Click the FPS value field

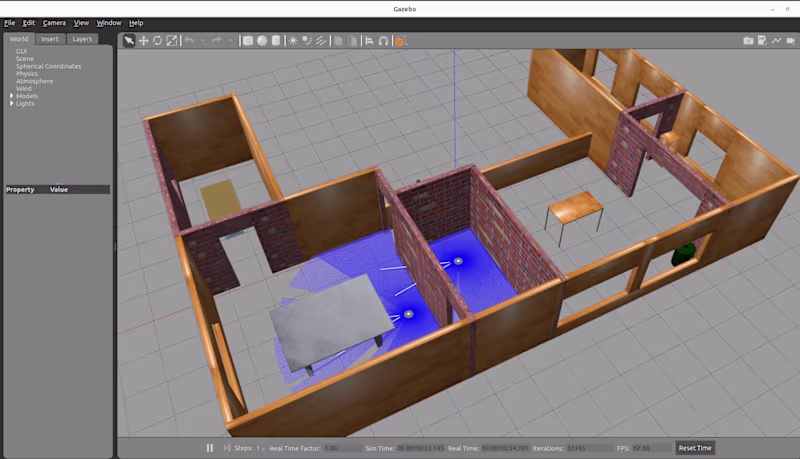point(651,448)
